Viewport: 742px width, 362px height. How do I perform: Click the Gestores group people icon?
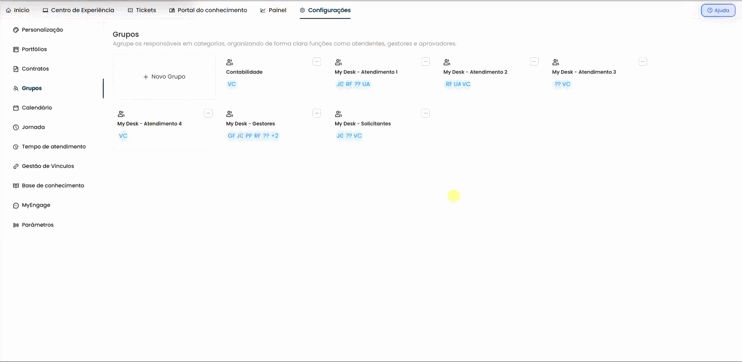(x=230, y=114)
